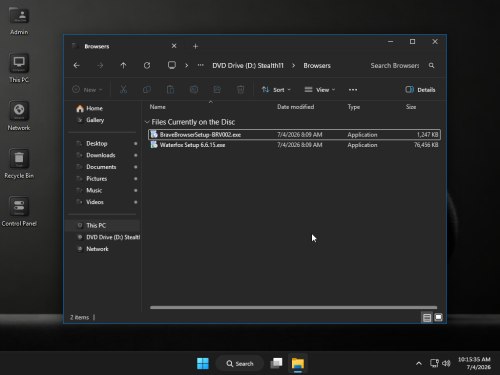
Task: Switch to details list view icon
Action: click(427, 317)
